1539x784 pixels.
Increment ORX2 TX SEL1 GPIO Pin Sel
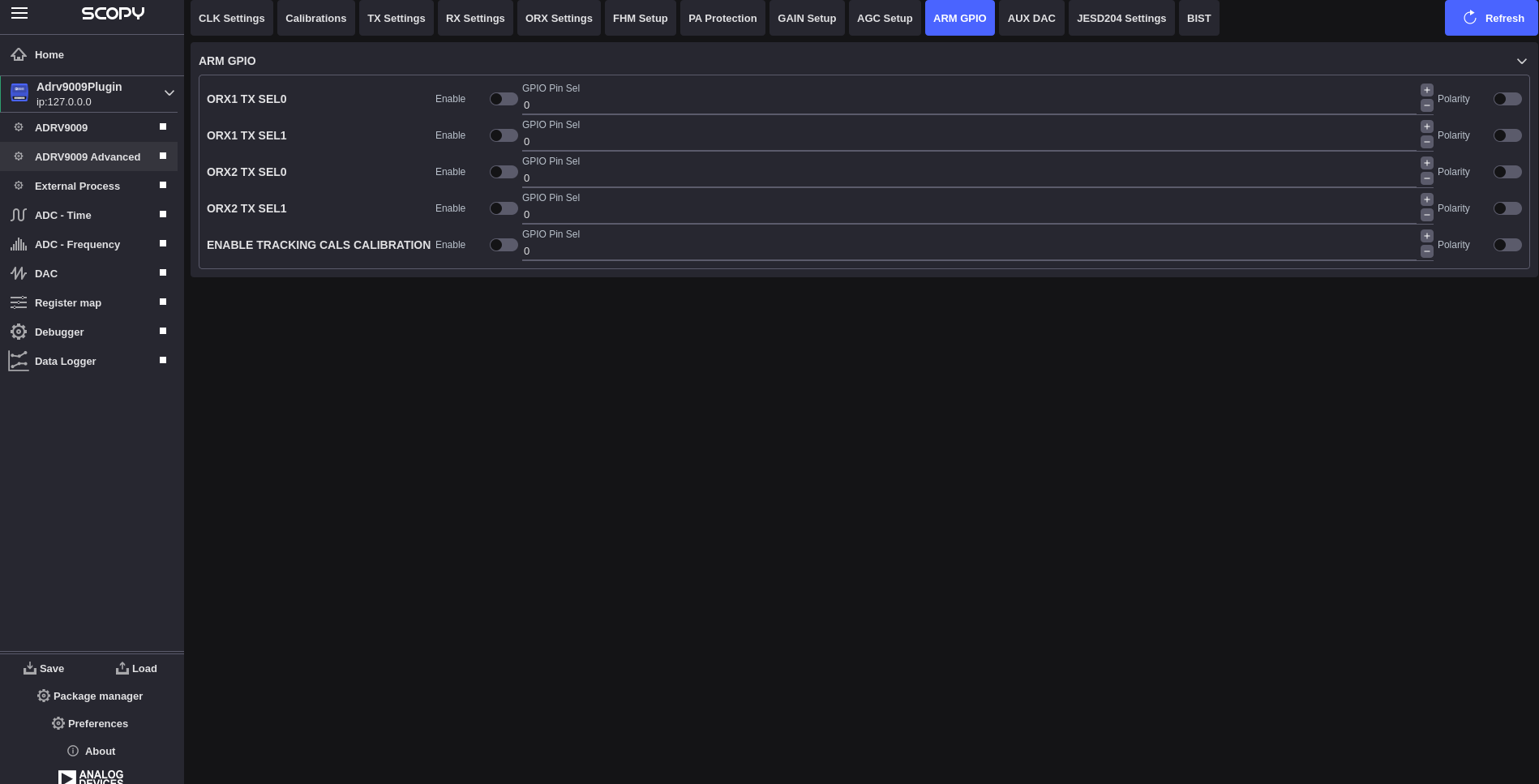coord(1427,199)
